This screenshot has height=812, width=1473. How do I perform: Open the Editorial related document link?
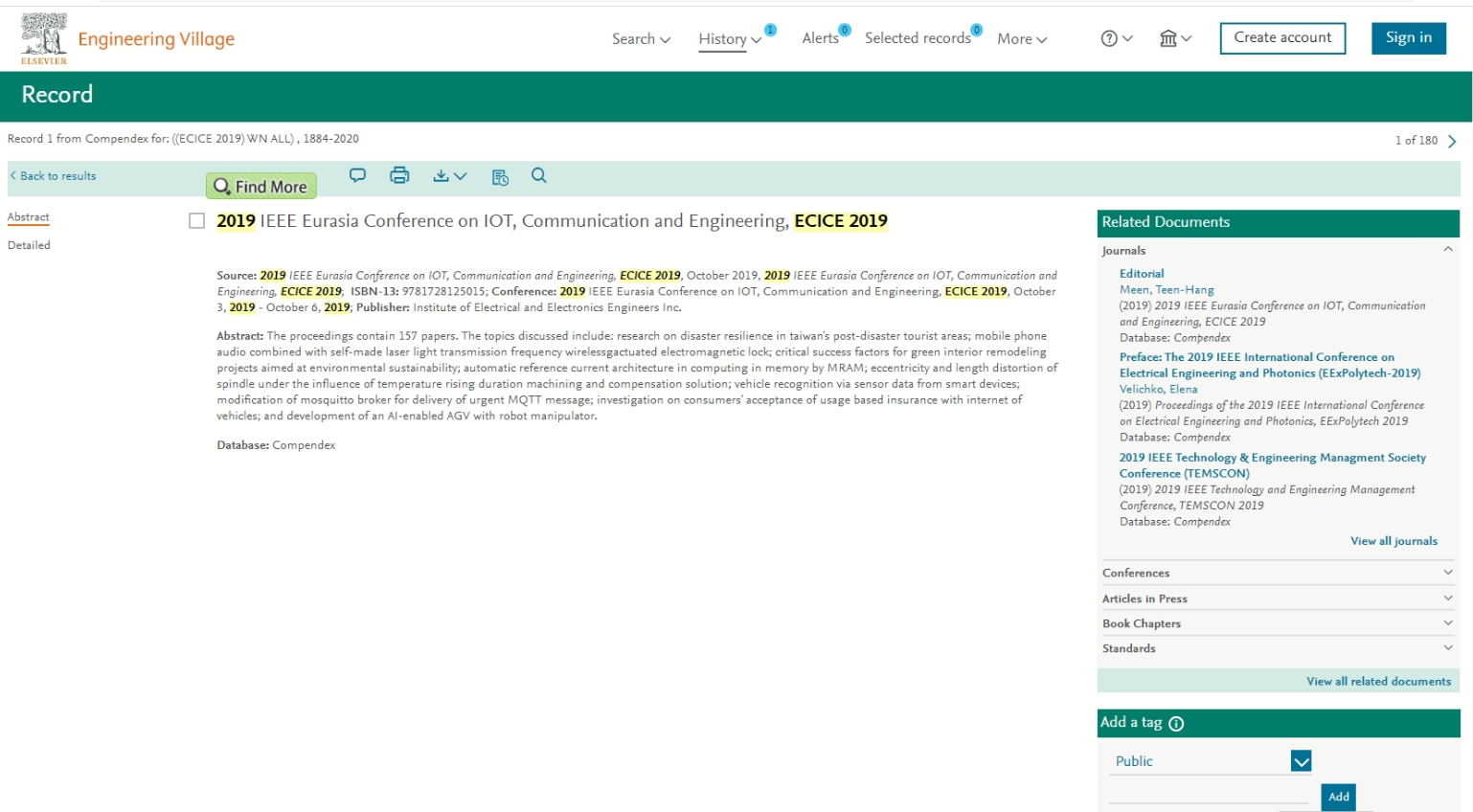click(x=1142, y=274)
